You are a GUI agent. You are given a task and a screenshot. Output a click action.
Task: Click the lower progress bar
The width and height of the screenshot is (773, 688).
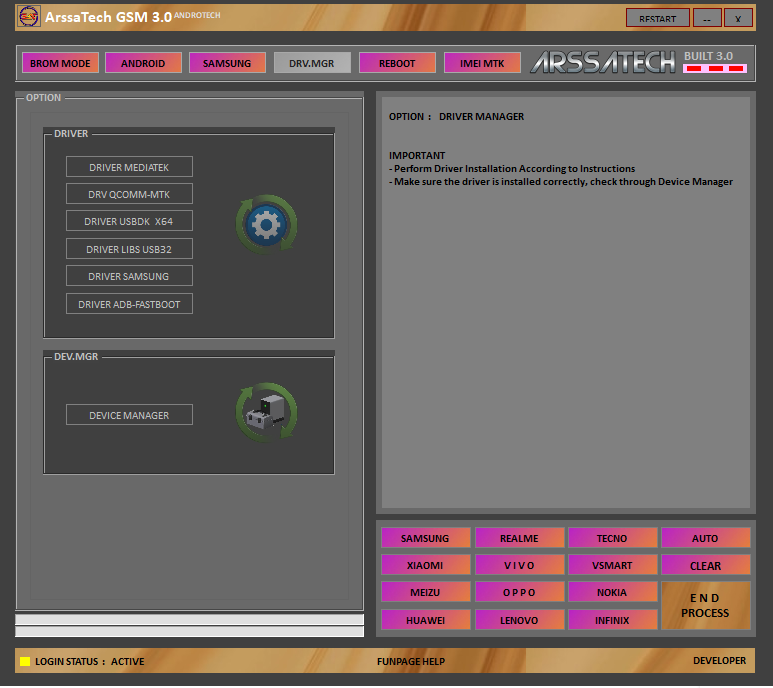tap(189, 631)
